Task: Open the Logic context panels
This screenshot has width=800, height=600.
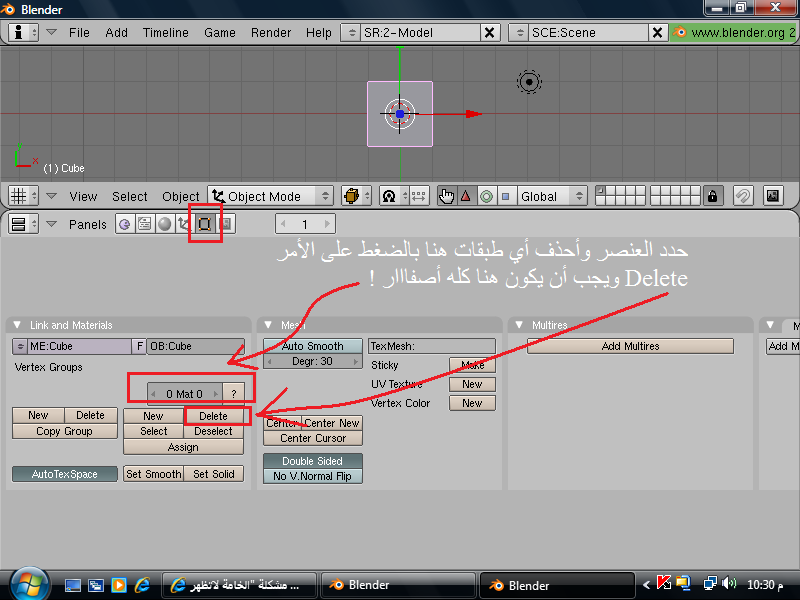Action: [124, 224]
